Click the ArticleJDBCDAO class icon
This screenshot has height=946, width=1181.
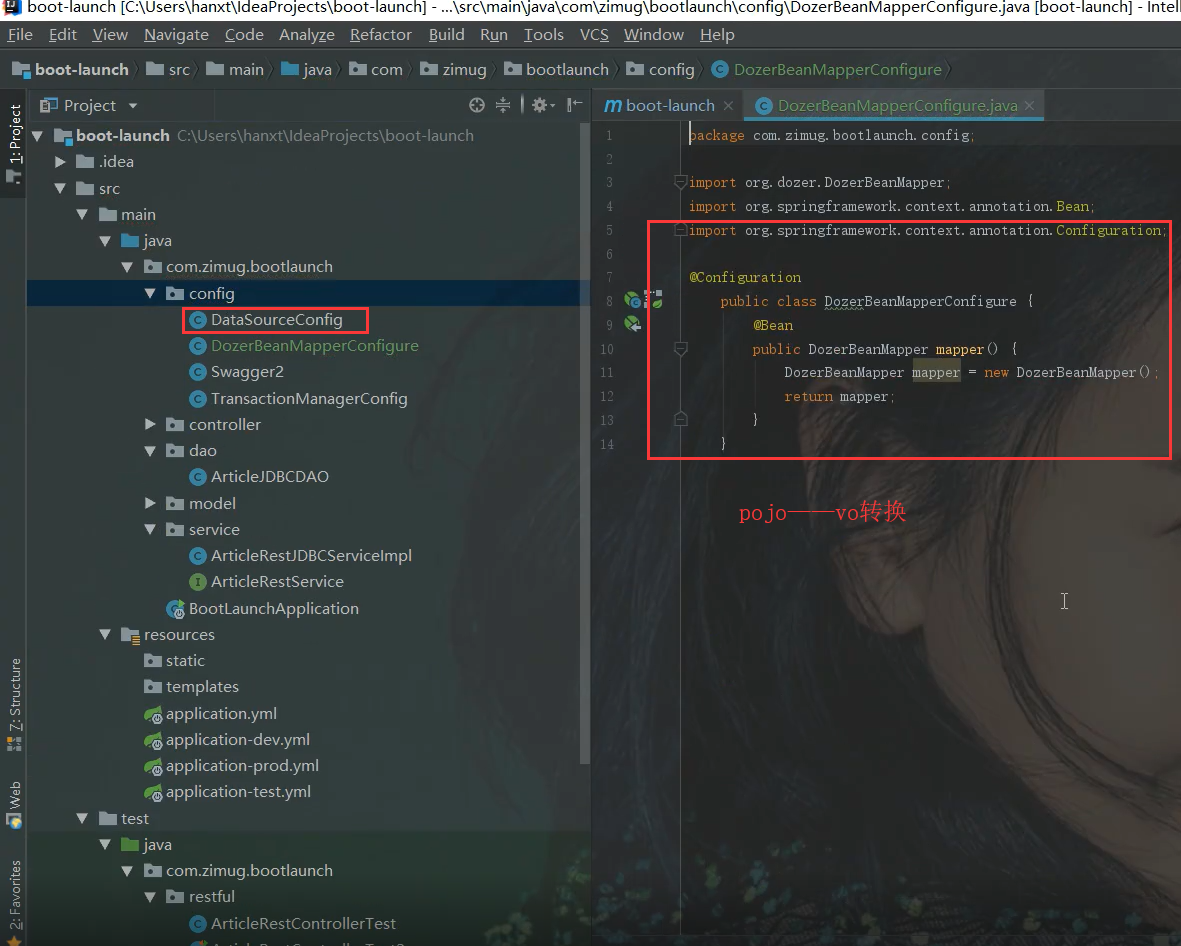(197, 477)
